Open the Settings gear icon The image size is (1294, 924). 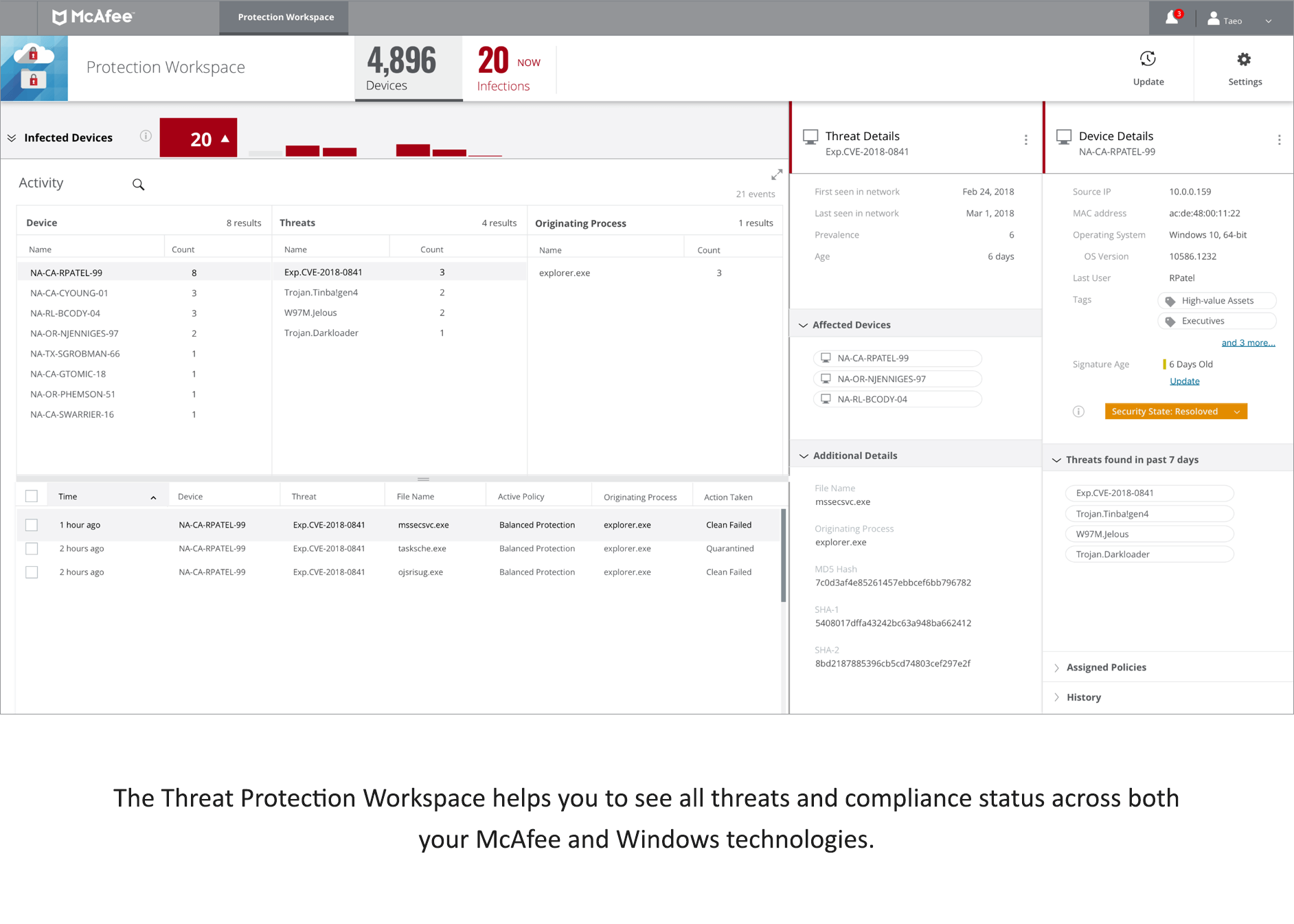tap(1244, 59)
